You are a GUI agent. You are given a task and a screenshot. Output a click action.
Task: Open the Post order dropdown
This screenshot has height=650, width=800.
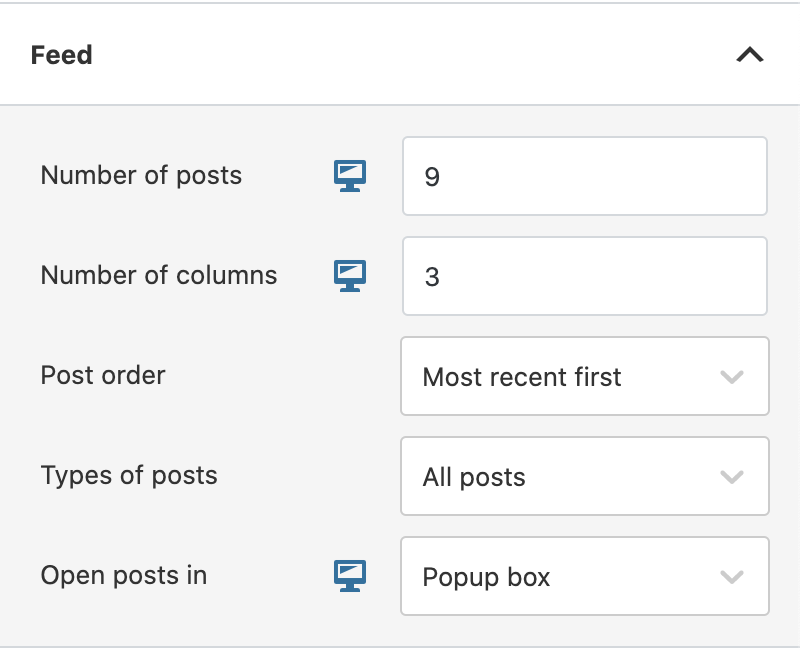(585, 376)
